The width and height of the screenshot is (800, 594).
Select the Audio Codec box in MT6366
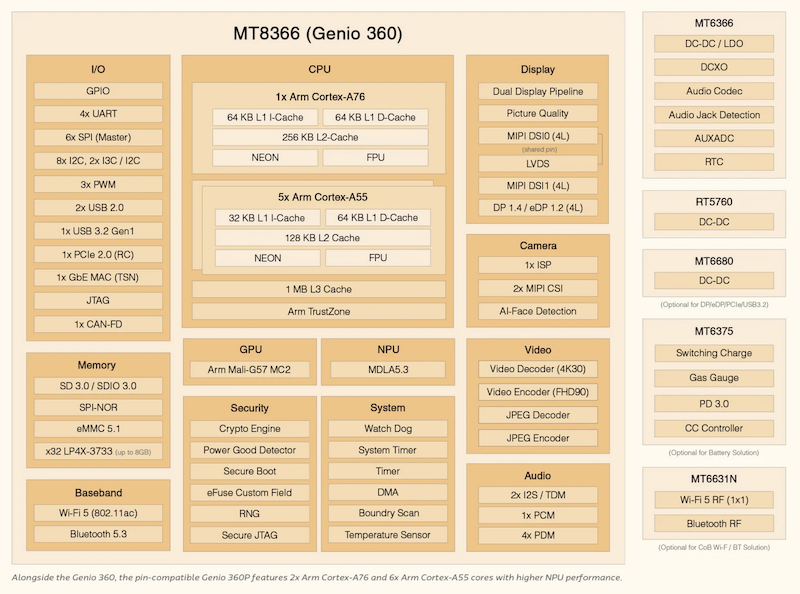[x=714, y=91]
